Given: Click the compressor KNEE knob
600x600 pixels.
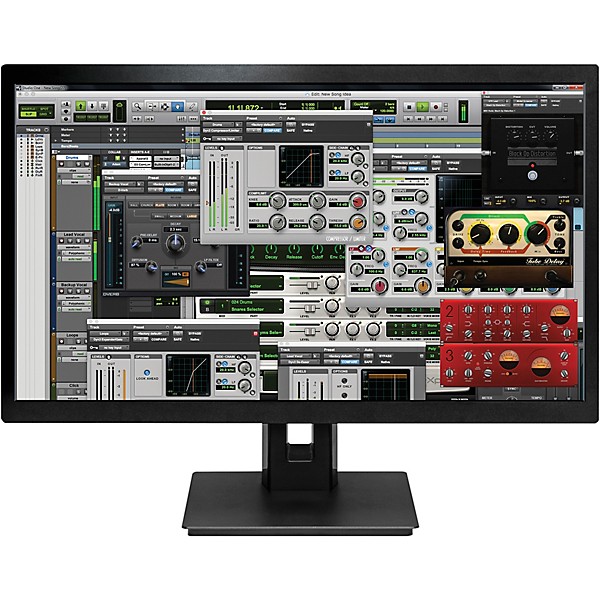Looking at the screenshot, I should point(277,201).
